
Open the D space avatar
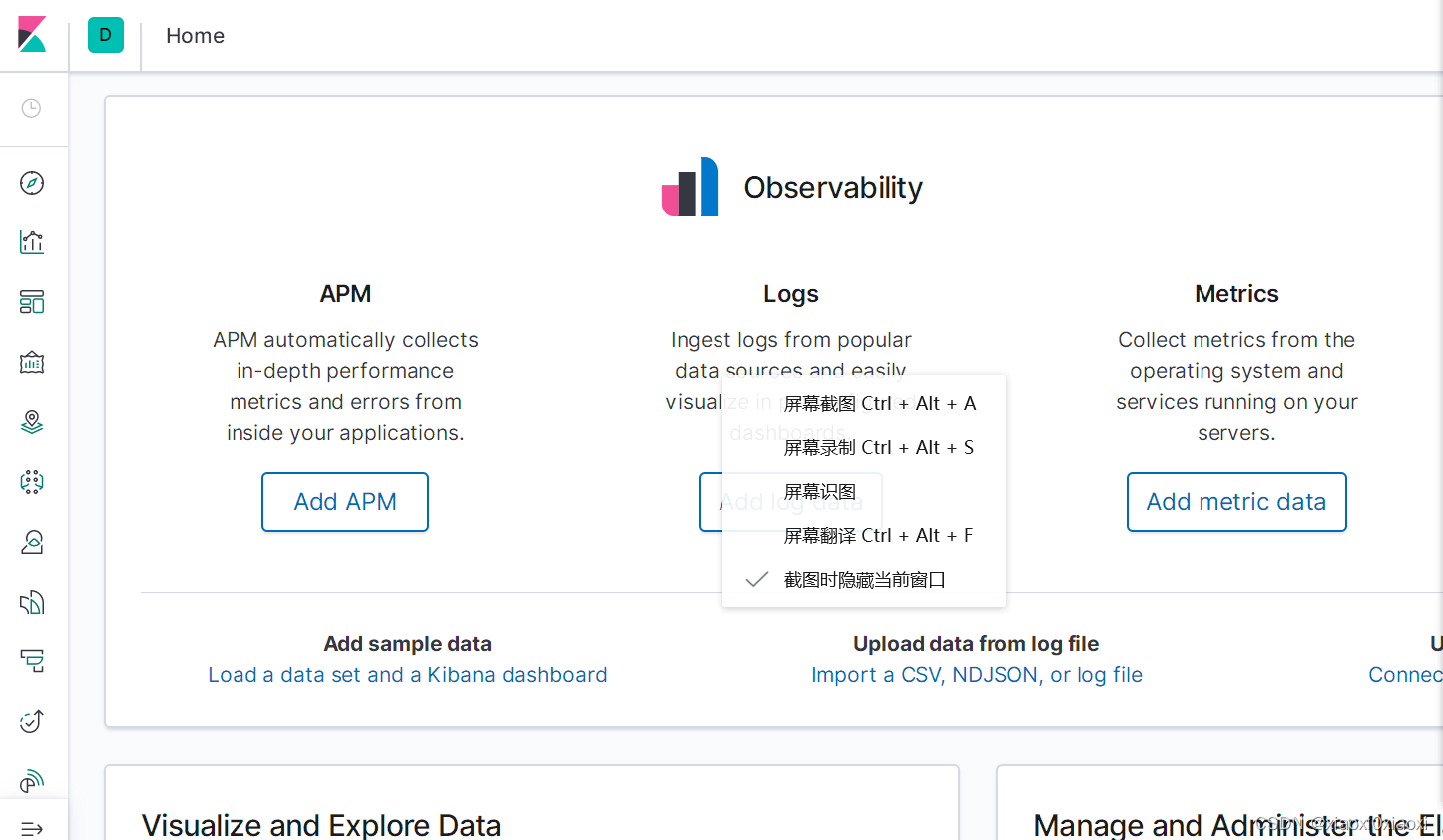click(x=106, y=35)
